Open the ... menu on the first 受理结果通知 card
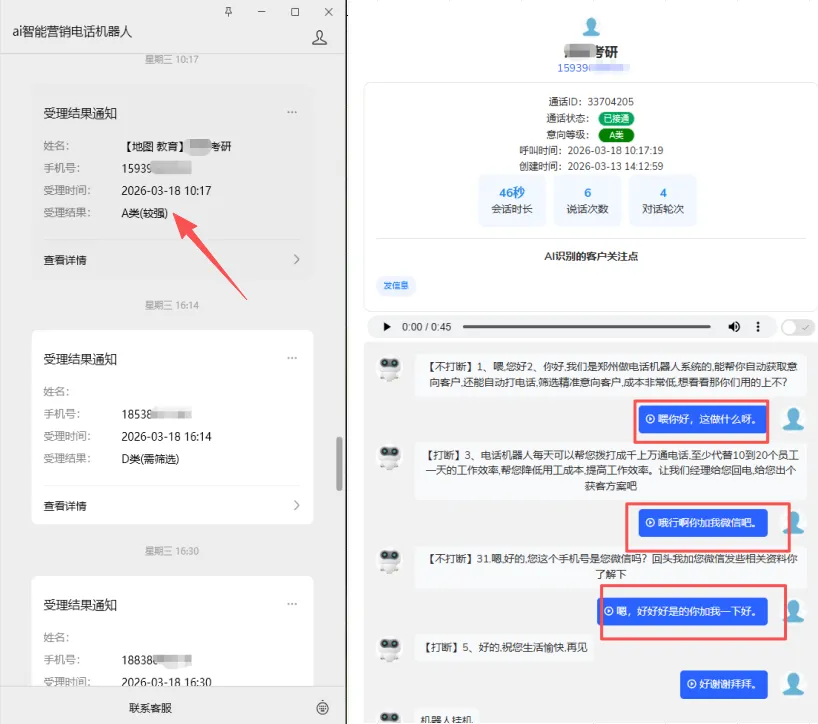 point(292,110)
